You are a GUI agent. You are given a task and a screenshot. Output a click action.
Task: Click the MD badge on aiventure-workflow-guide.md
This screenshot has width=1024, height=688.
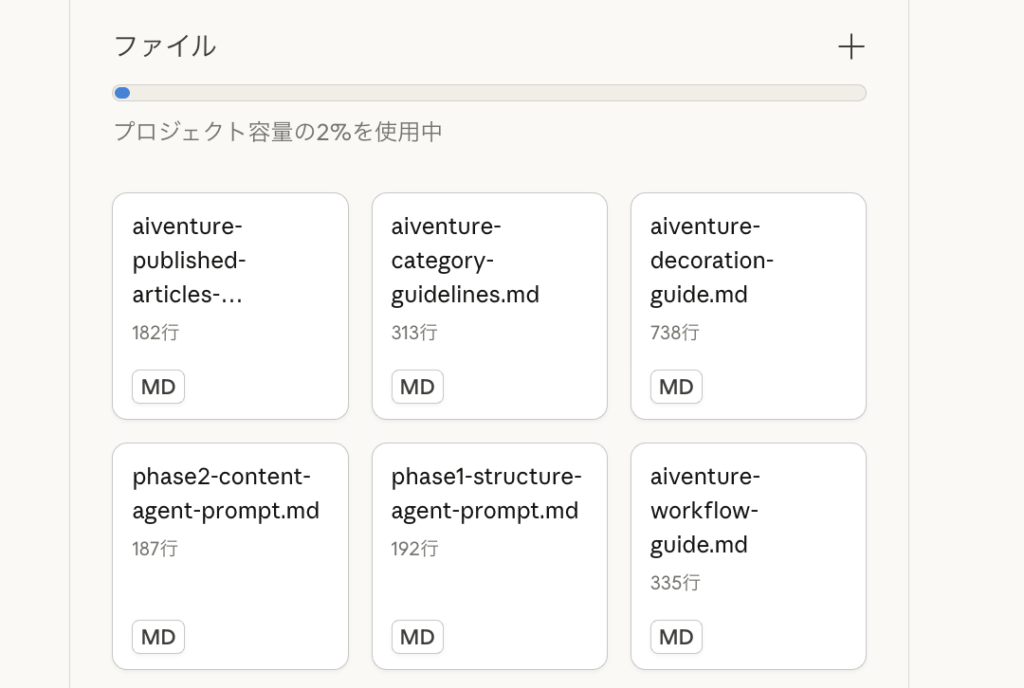676,636
